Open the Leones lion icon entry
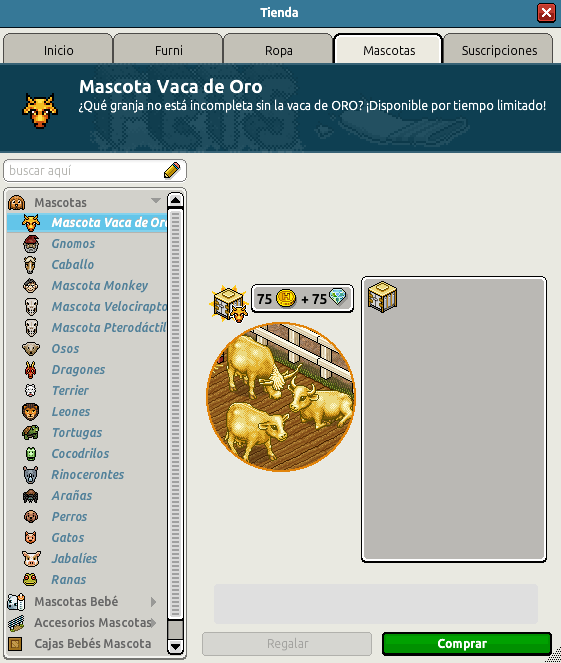This screenshot has width=561, height=663. [x=30, y=412]
